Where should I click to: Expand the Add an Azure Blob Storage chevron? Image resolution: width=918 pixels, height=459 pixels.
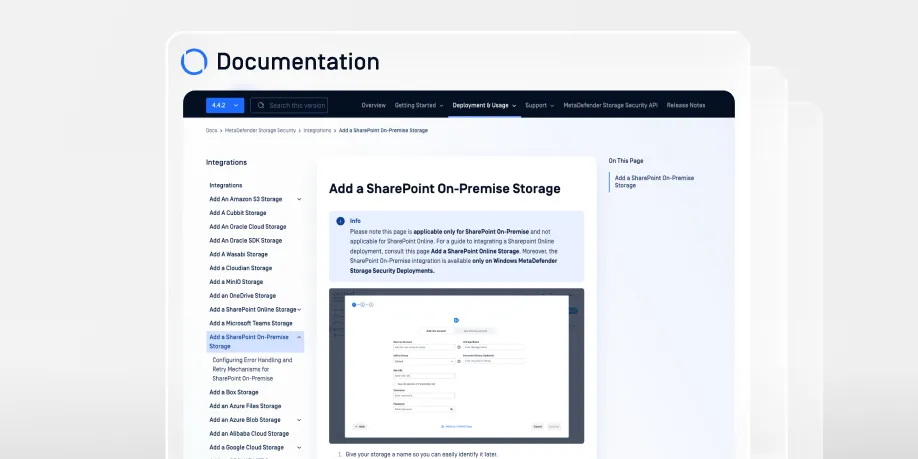click(299, 420)
